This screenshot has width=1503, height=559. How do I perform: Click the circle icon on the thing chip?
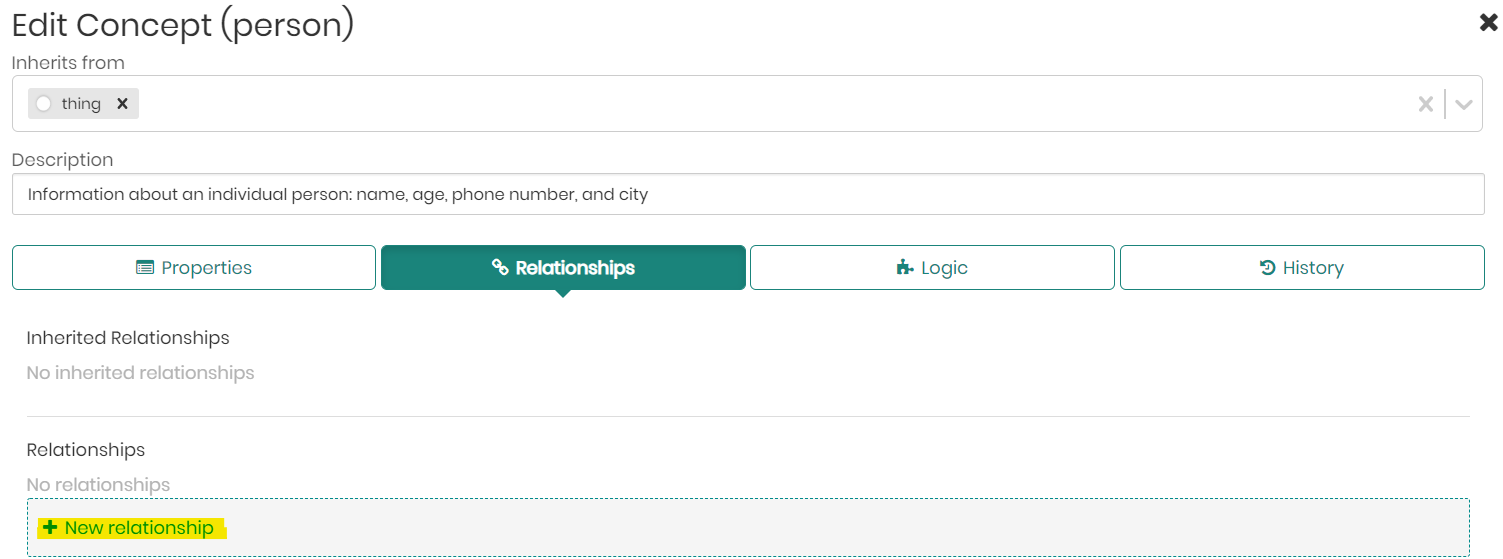44,103
